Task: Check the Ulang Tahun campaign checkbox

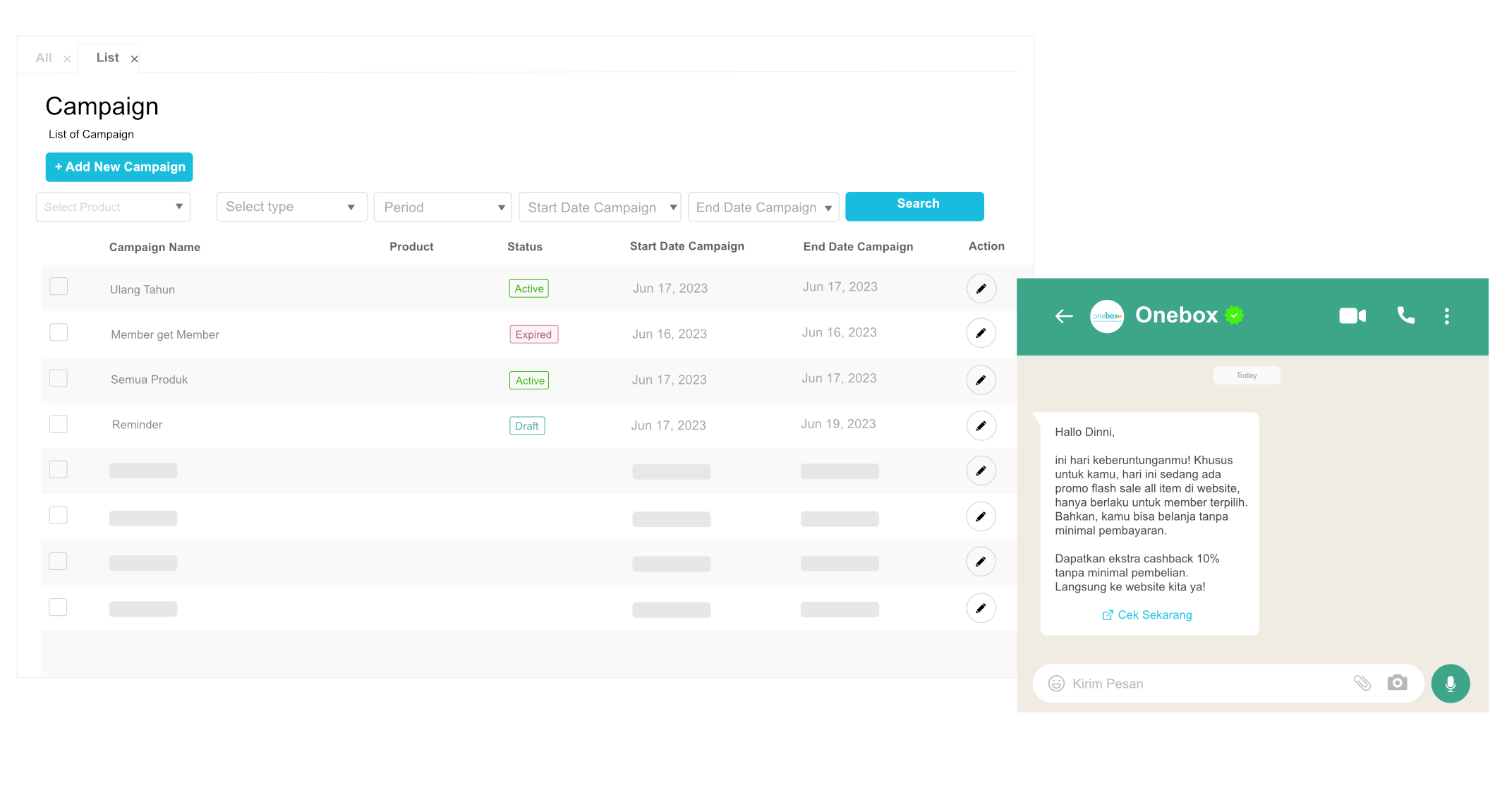Action: 59,286
